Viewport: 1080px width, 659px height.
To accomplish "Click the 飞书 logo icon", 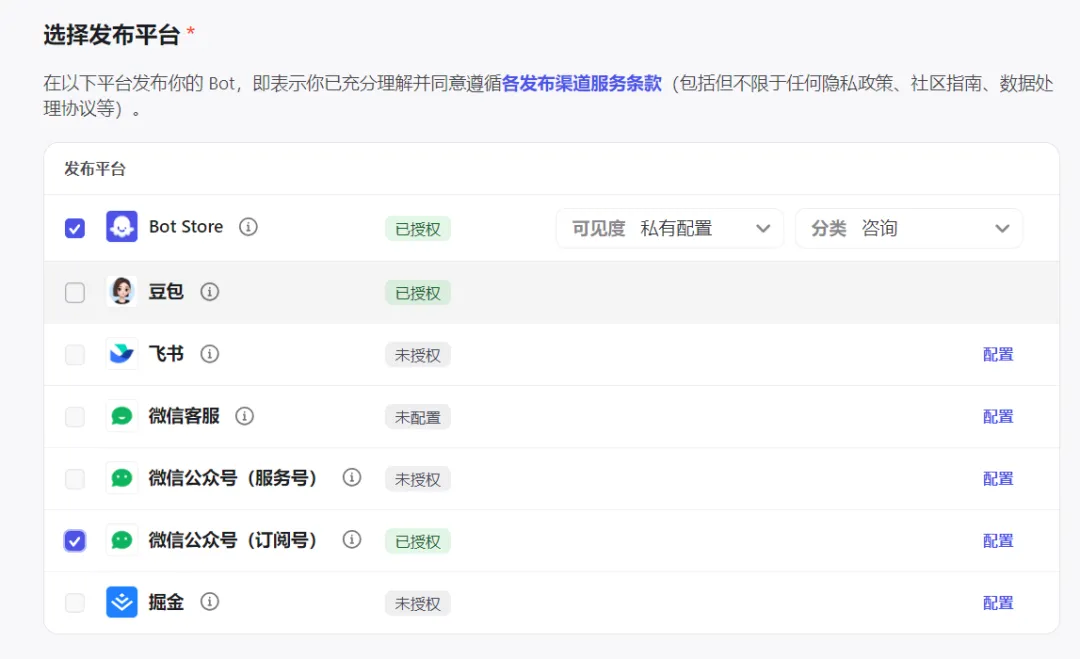I will point(122,354).
